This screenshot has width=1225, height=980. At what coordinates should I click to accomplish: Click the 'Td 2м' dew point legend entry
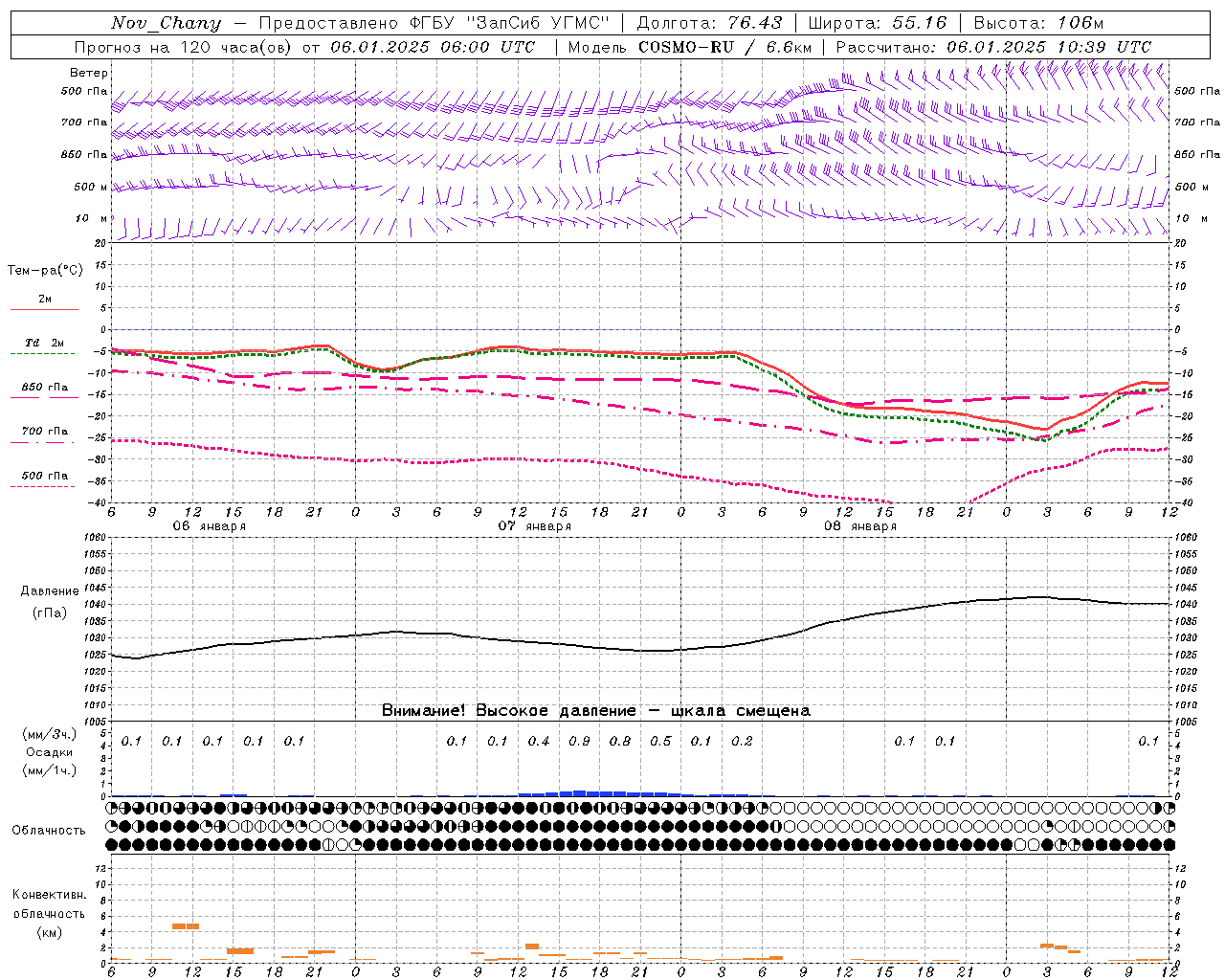44,343
